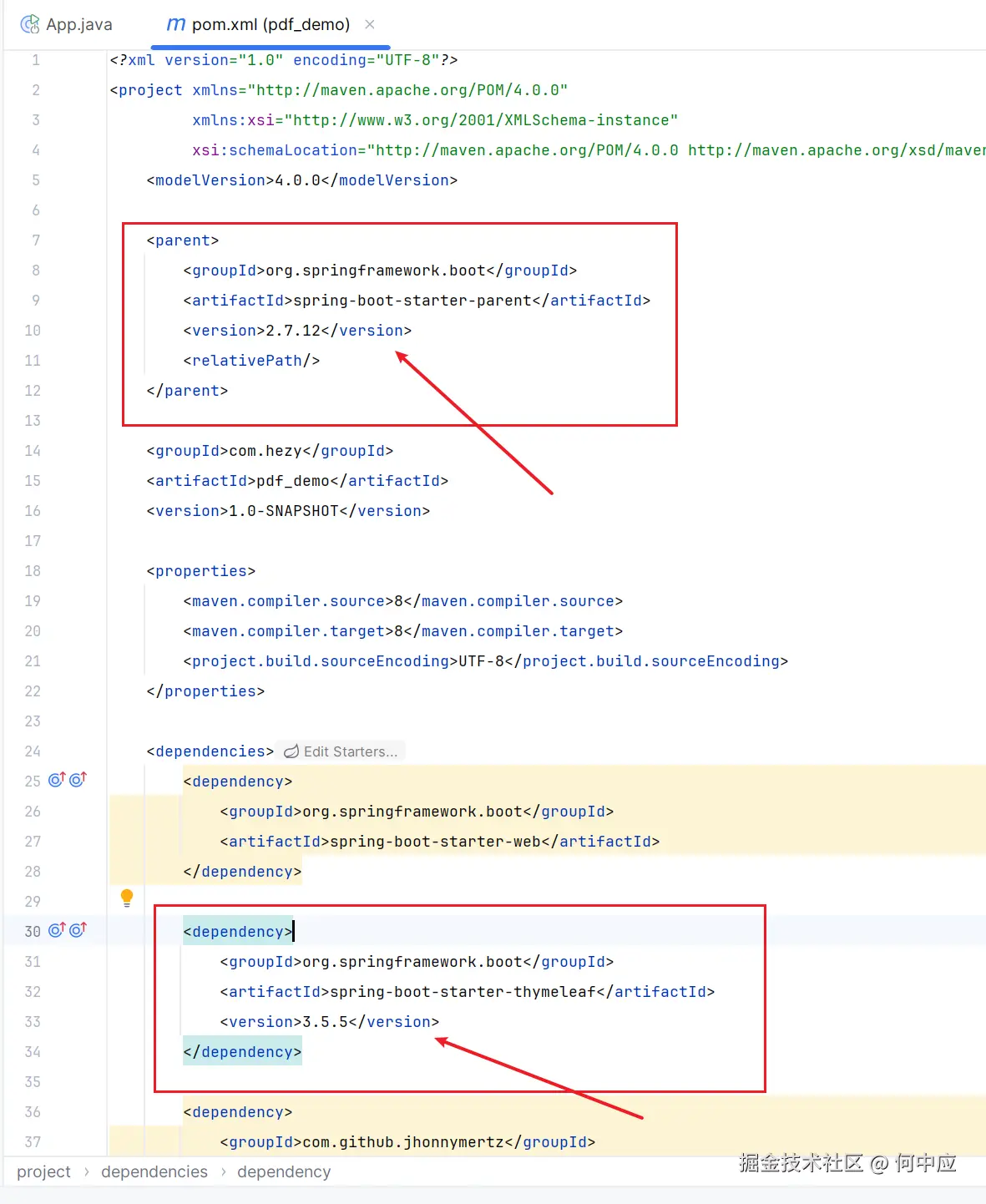Image resolution: width=986 pixels, height=1204 pixels.
Task: Click the App.java class file icon
Action: coord(30,24)
